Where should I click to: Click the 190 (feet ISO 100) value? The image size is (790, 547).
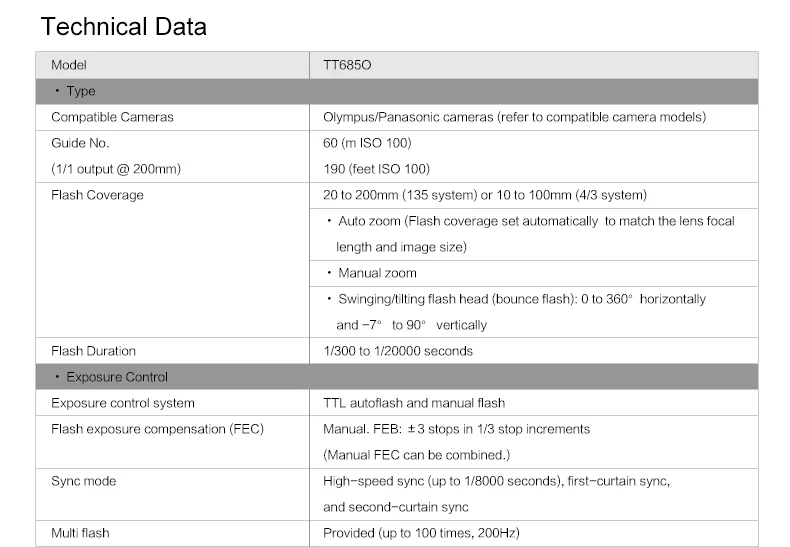(x=376, y=169)
